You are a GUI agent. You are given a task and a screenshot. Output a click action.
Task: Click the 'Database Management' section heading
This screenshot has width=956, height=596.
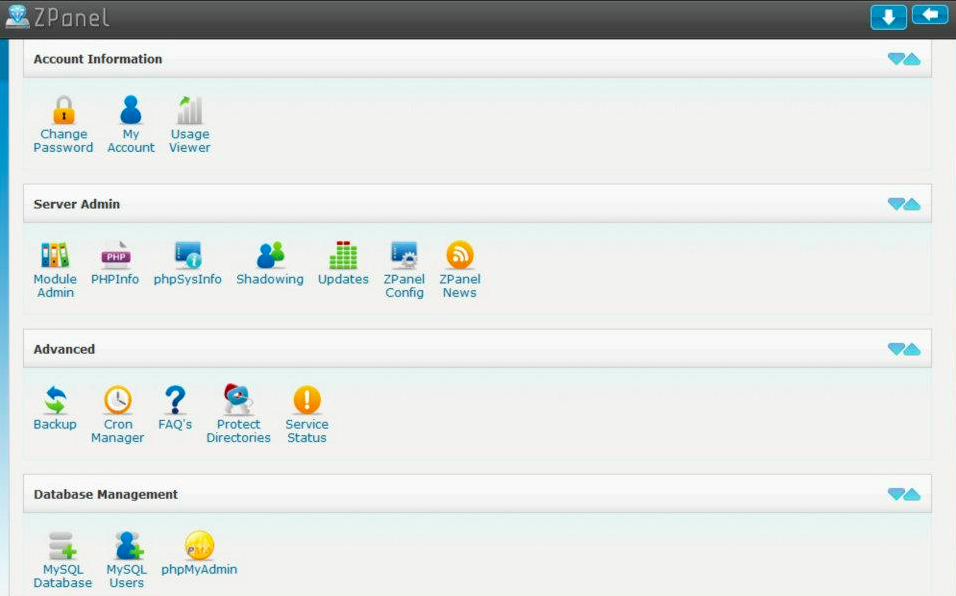[106, 494]
